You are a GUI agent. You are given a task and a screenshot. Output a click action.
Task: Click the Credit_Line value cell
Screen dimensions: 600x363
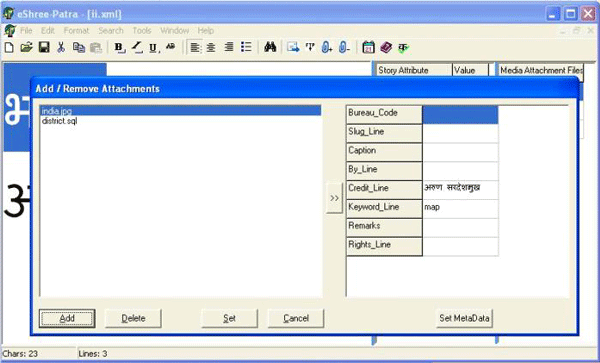[460, 190]
